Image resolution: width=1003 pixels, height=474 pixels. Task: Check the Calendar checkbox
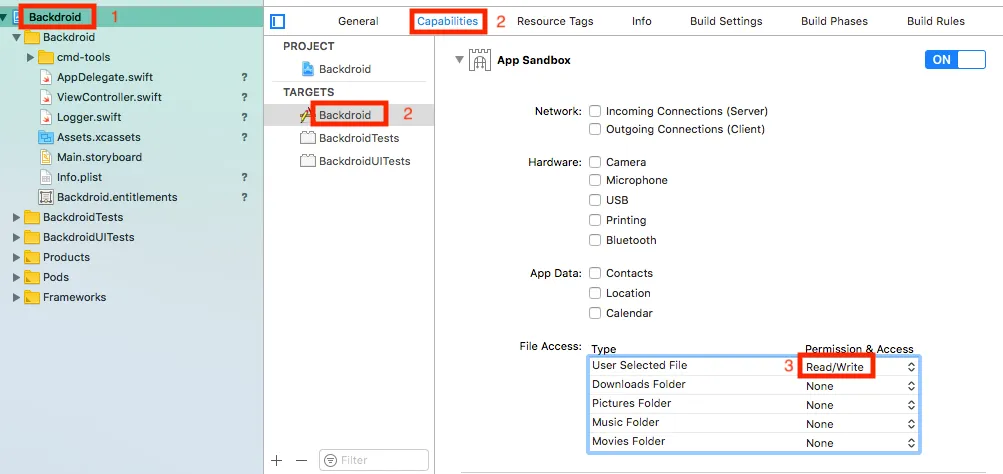(595, 313)
